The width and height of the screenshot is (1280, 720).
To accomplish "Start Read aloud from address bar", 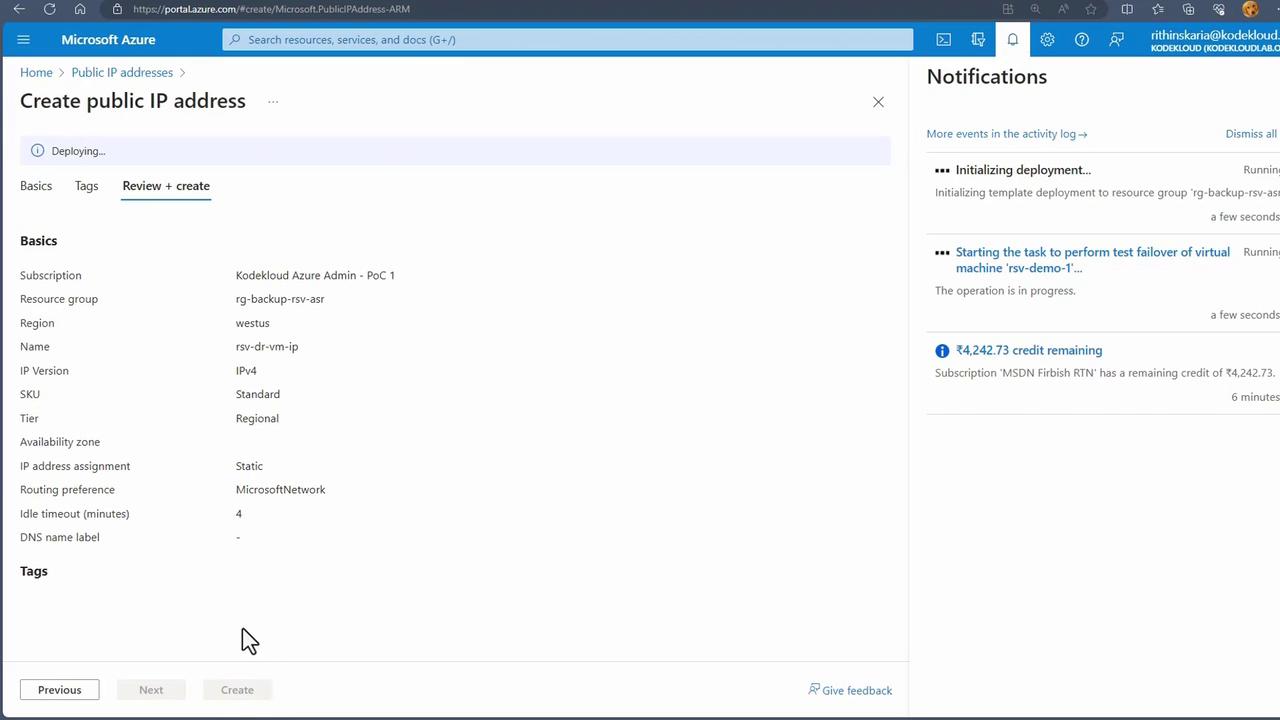I will tap(1063, 9).
